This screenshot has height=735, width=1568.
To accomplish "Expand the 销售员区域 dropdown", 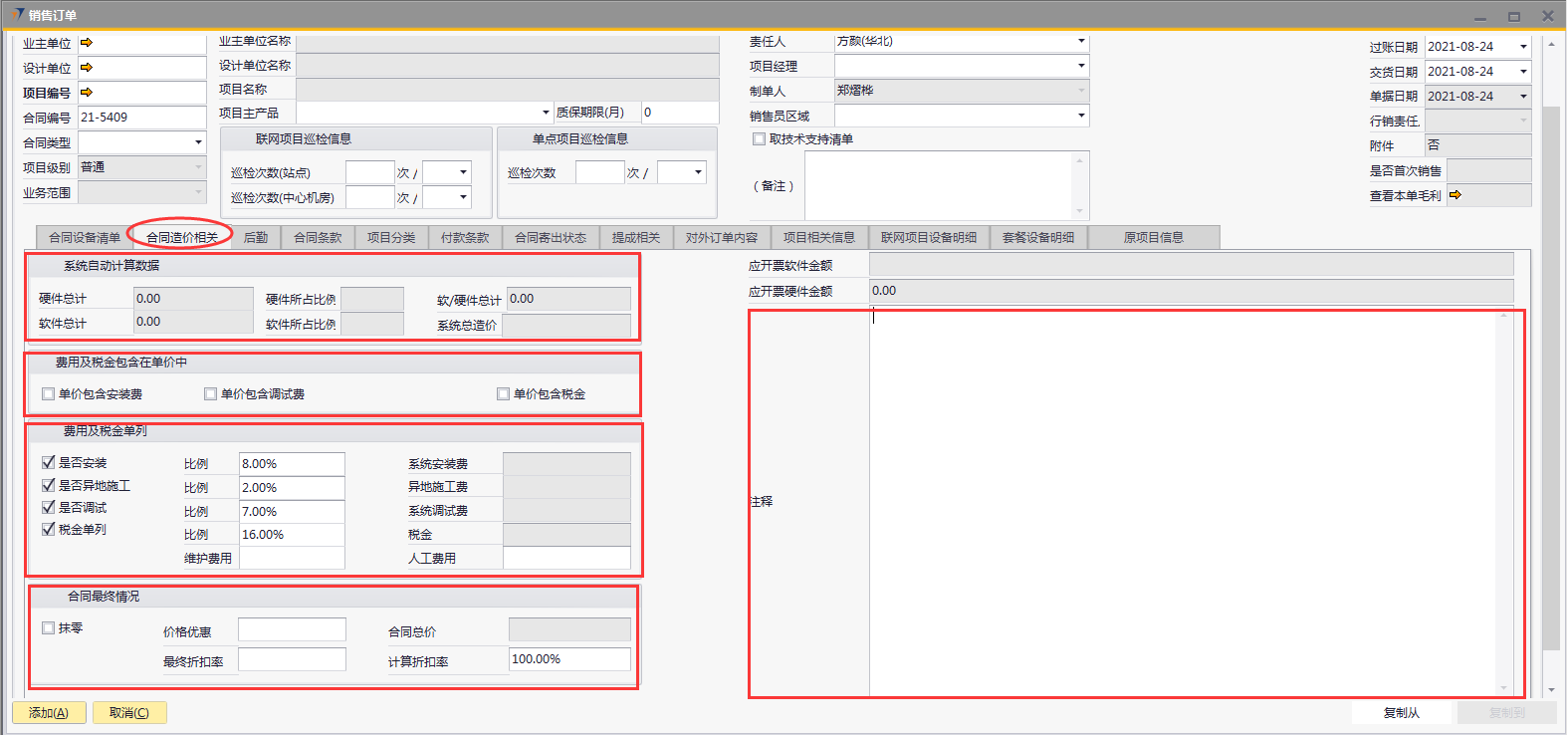I will pos(1081,116).
